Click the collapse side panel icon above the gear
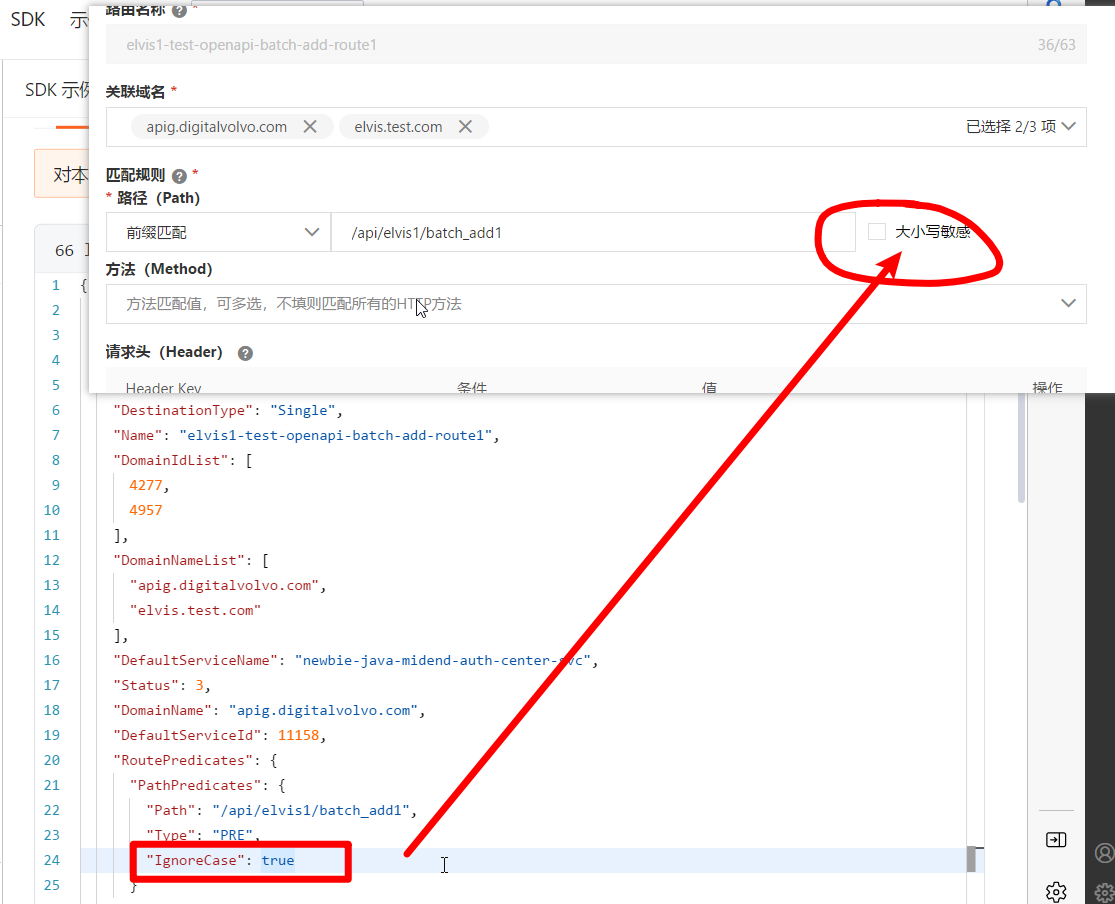Viewport: 1115px width, 904px height. [x=1056, y=840]
